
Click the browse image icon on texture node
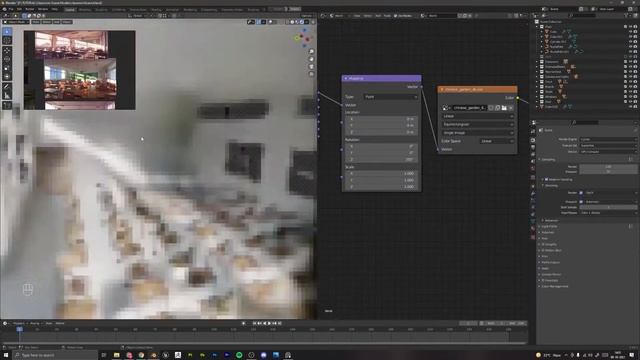point(446,108)
